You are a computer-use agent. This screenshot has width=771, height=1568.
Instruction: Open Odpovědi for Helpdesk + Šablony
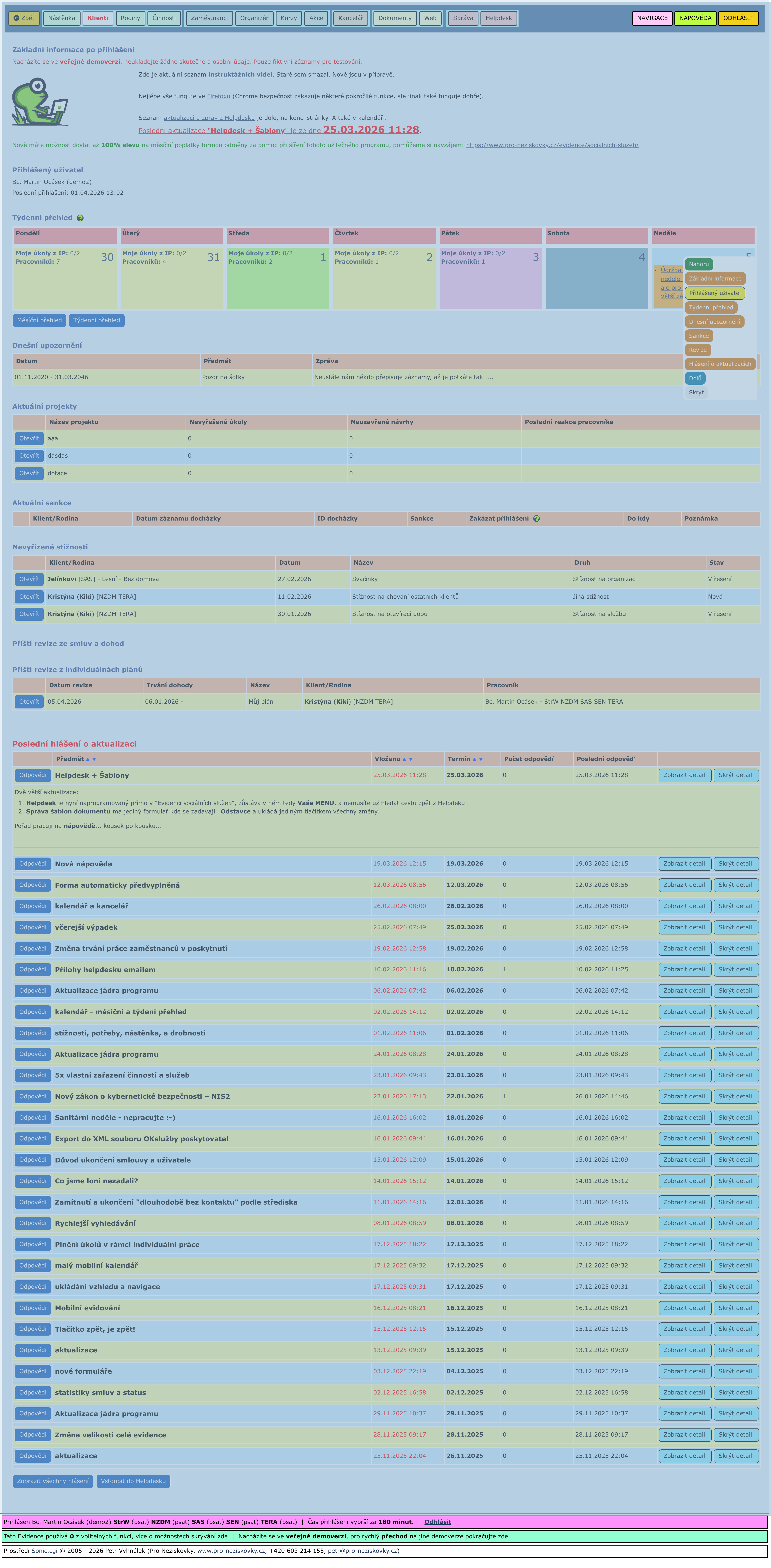coord(33,775)
